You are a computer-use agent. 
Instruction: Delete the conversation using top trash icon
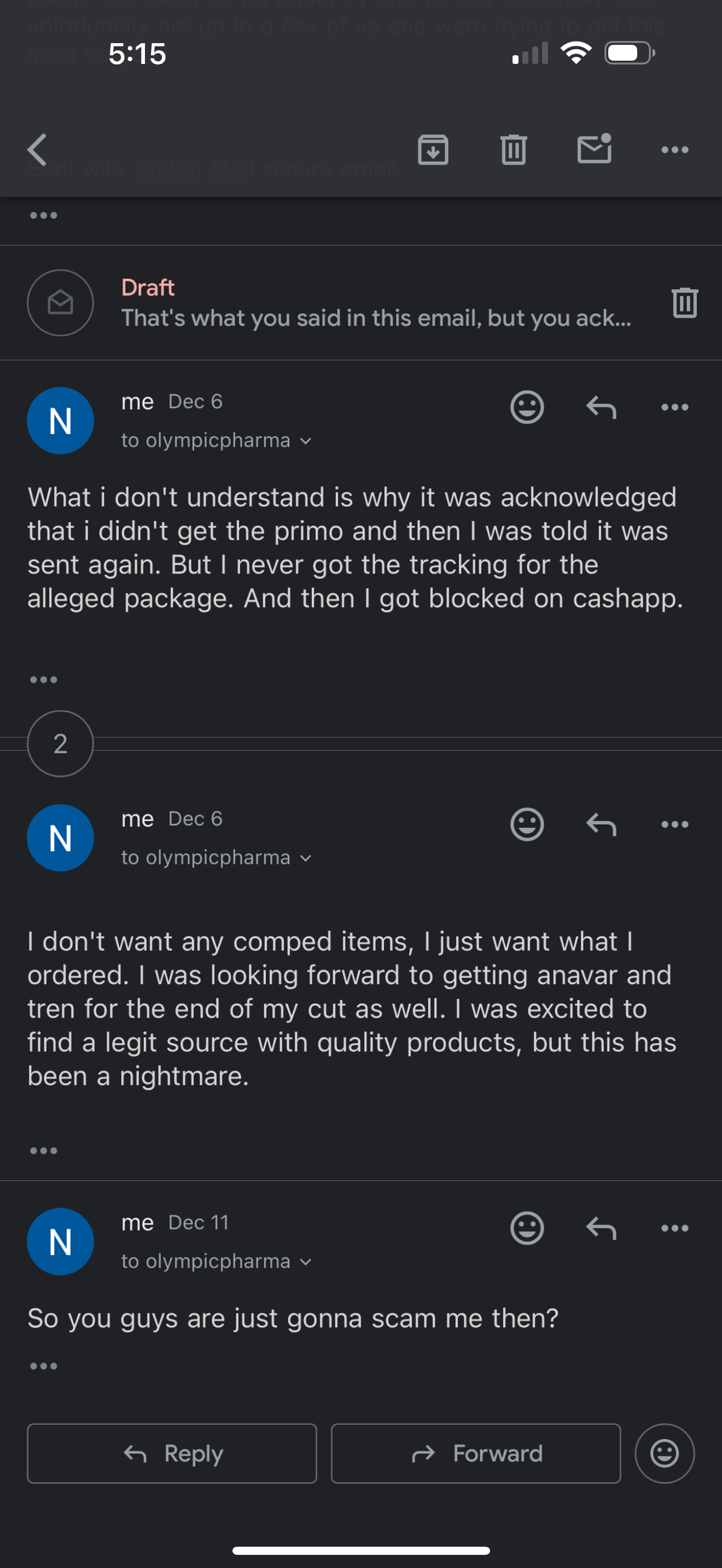pyautogui.click(x=513, y=150)
